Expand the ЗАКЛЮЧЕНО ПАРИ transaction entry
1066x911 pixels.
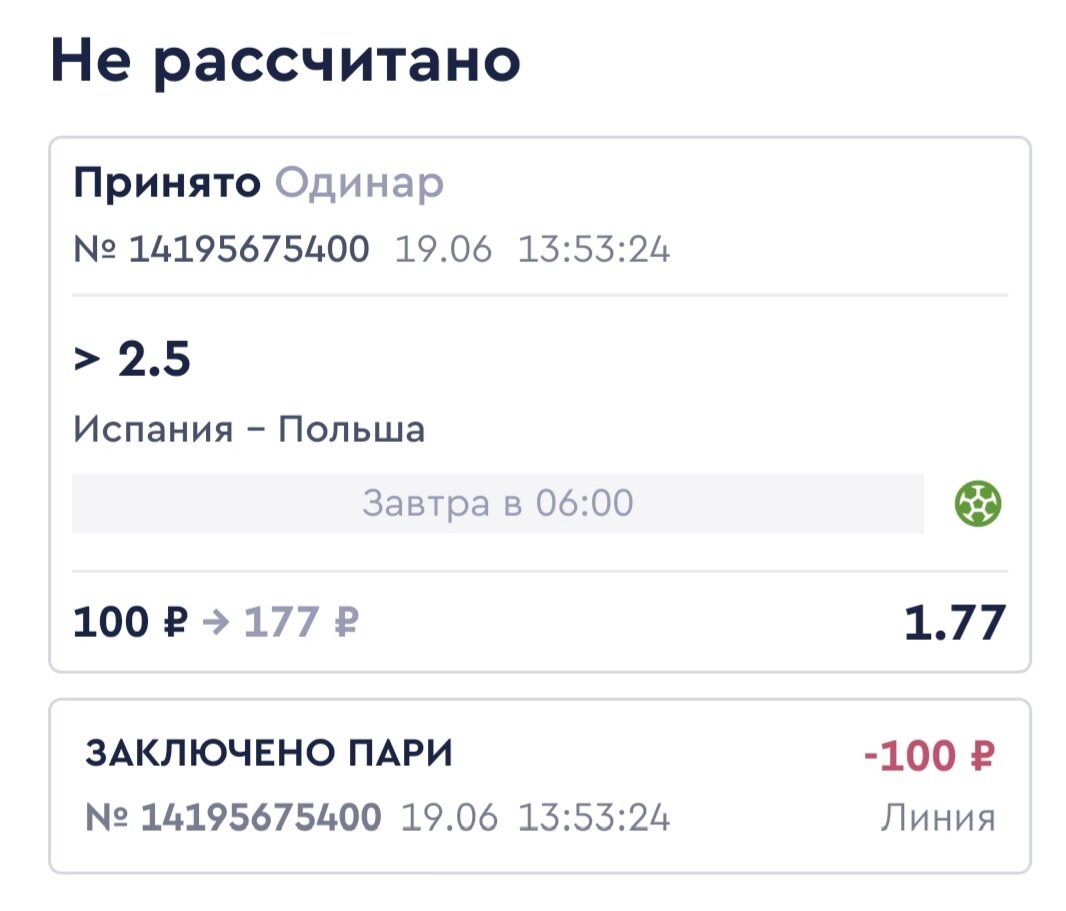click(x=533, y=785)
